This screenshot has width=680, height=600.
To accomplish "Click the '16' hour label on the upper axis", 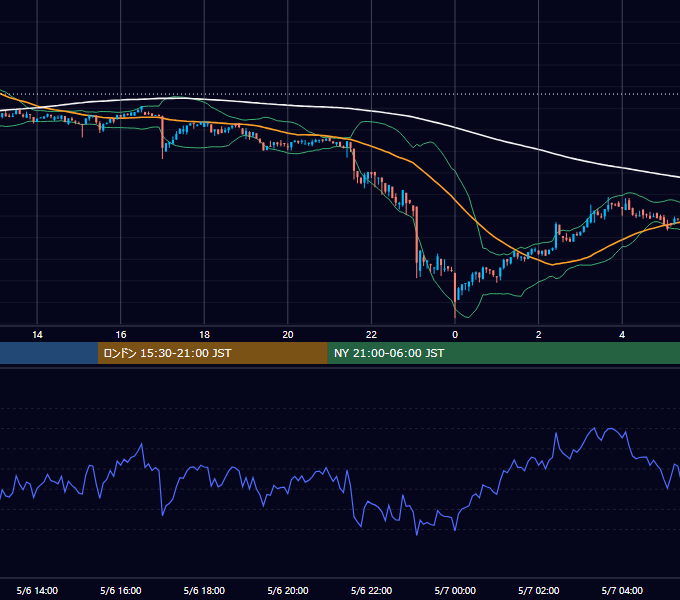I will (x=121, y=335).
